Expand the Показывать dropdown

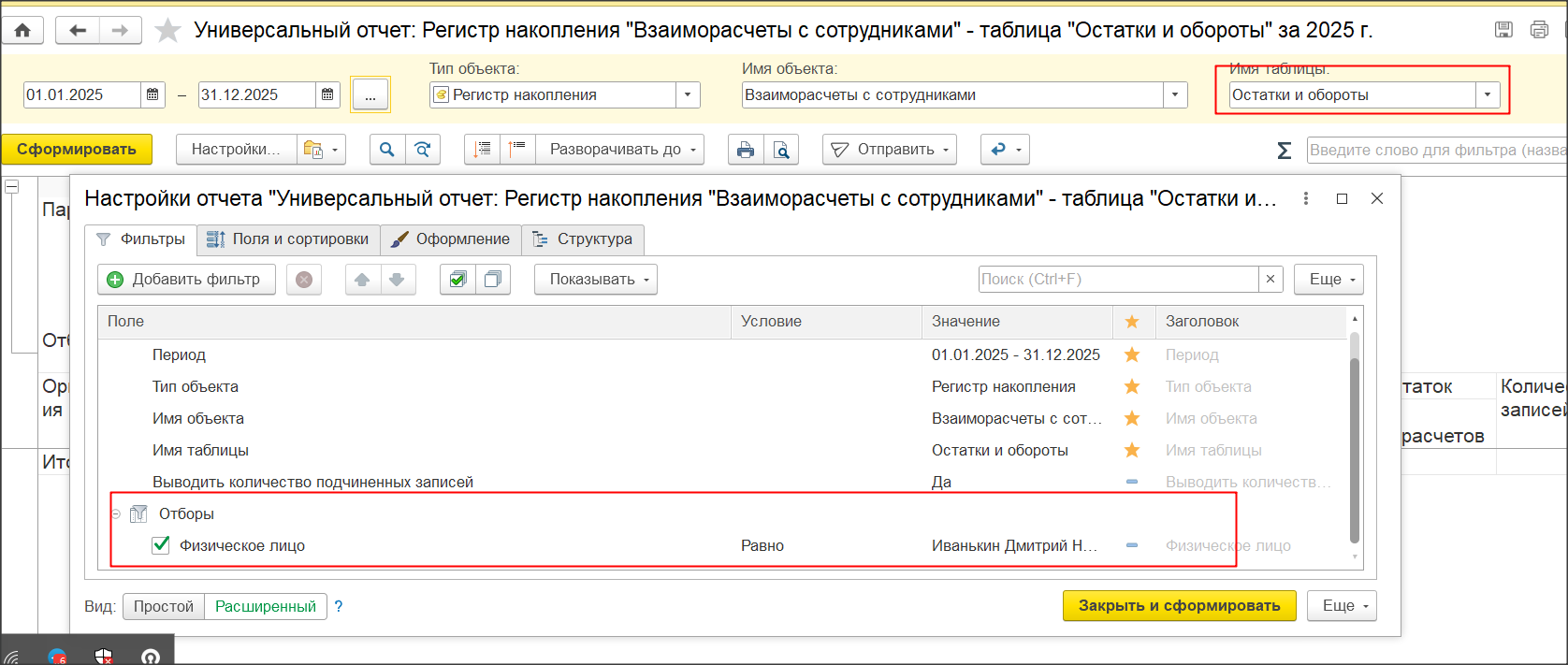(x=596, y=280)
